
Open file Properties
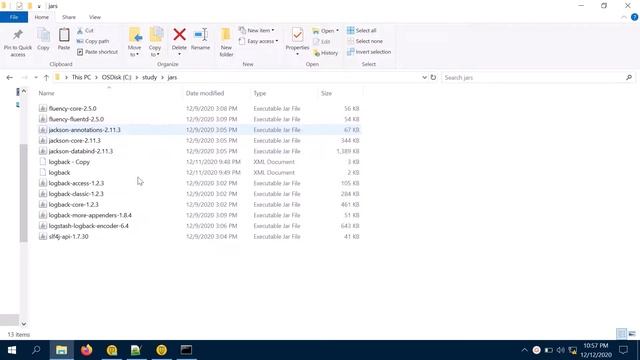pyautogui.click(x=297, y=42)
